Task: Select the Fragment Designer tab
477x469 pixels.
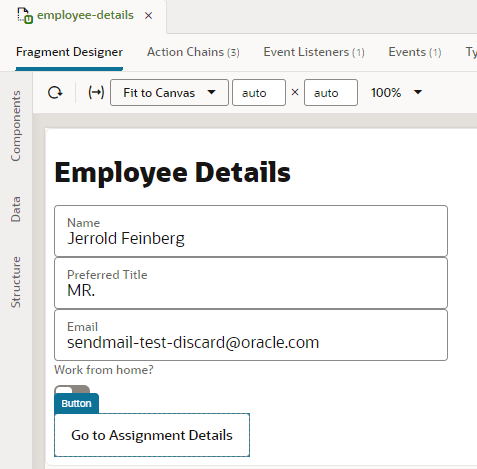Action: (69, 52)
